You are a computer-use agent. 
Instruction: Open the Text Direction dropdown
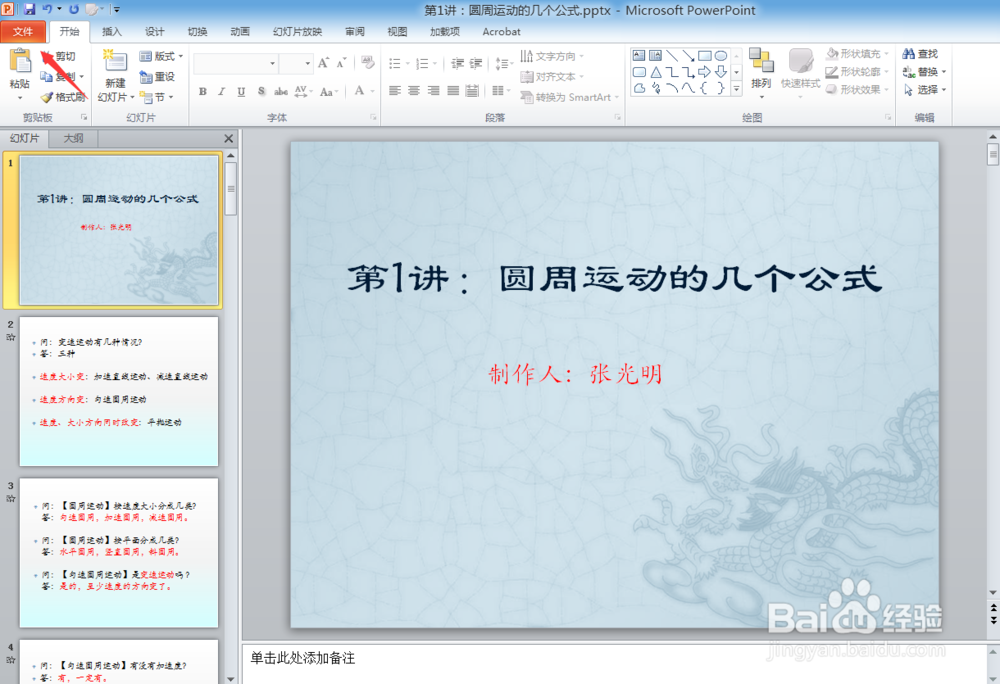(552, 56)
